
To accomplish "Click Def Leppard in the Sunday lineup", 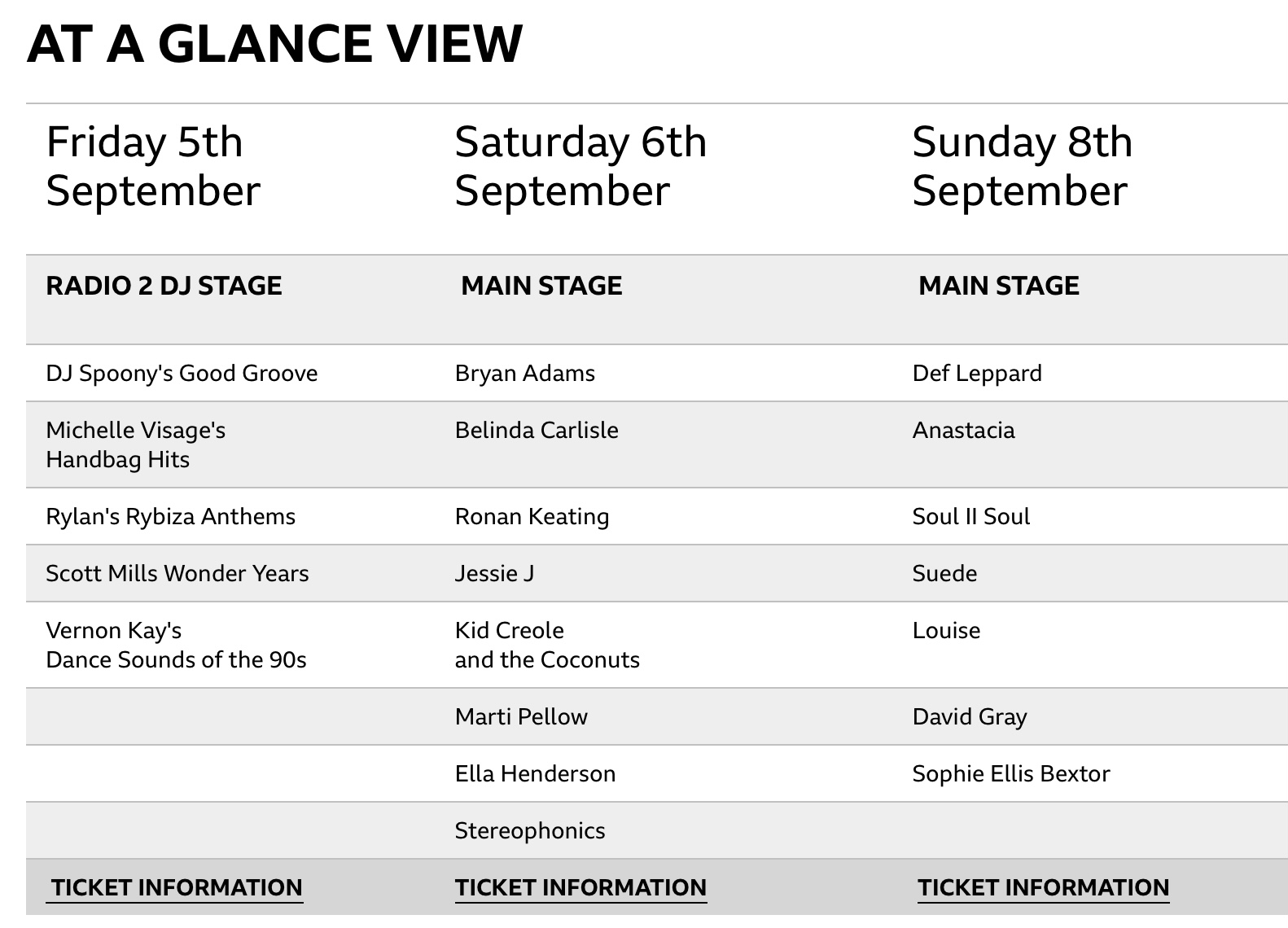I will (977, 373).
